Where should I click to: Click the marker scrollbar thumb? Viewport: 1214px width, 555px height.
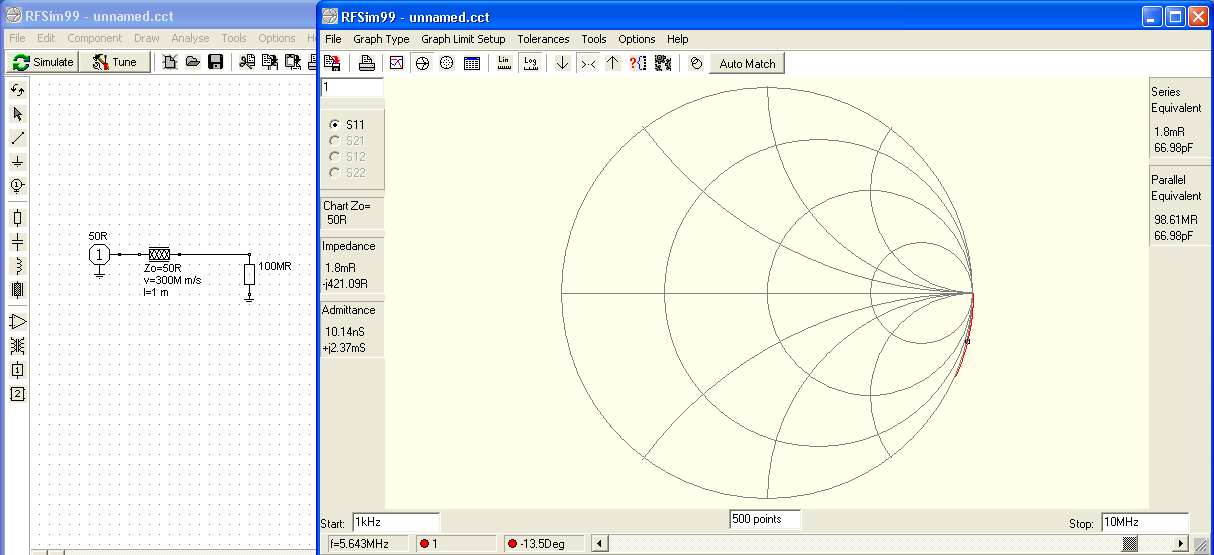(1130, 543)
